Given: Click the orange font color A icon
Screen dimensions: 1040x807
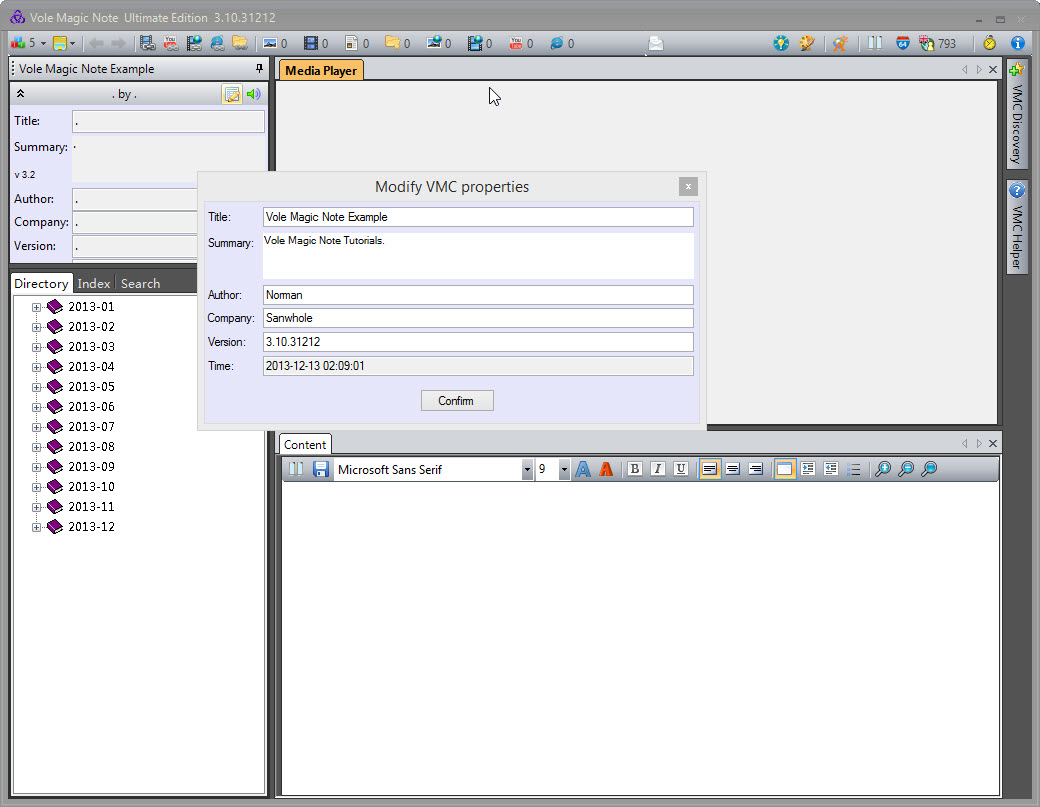Looking at the screenshot, I should click(606, 469).
